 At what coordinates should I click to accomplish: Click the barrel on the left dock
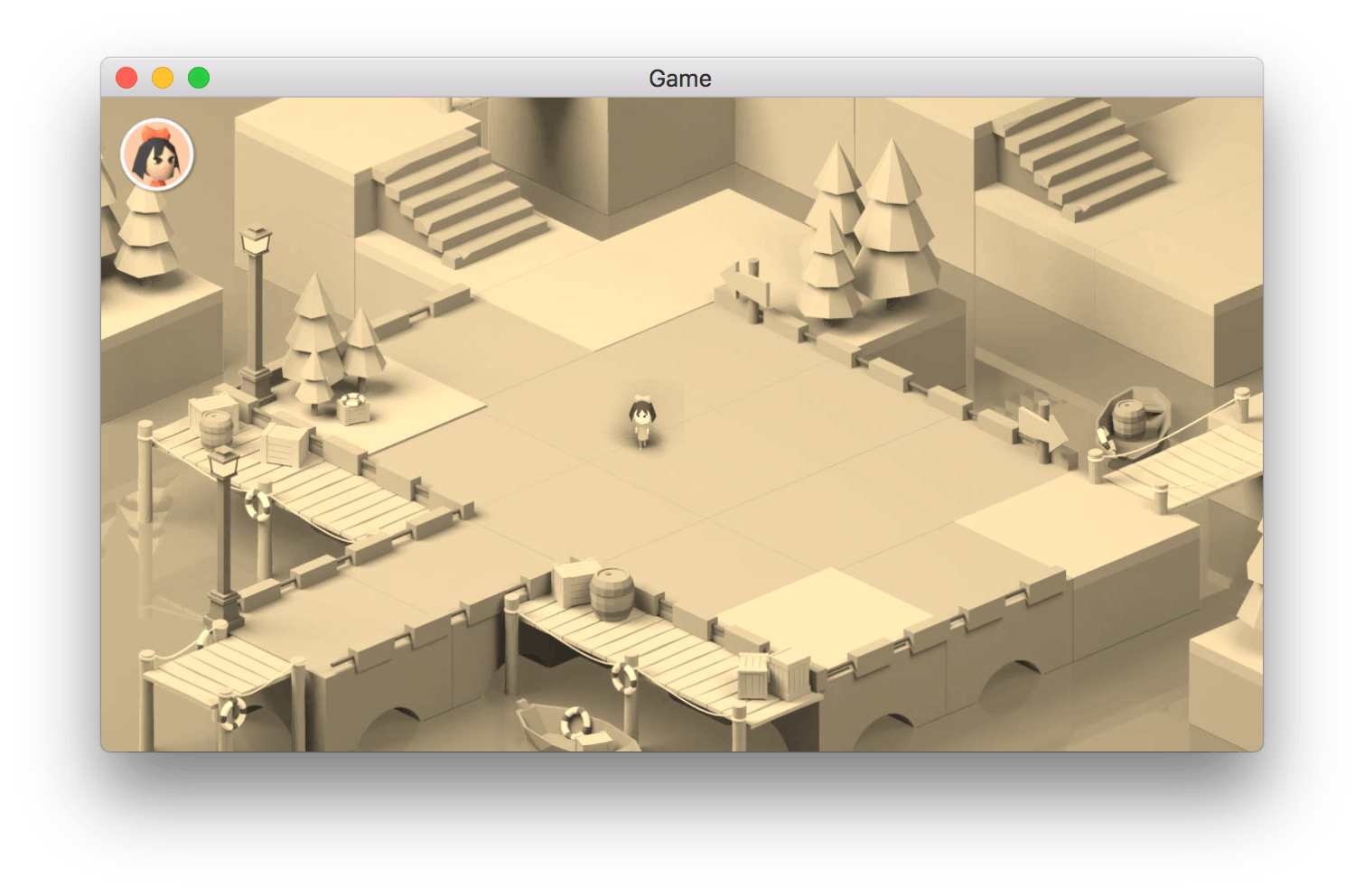pyautogui.click(x=216, y=428)
